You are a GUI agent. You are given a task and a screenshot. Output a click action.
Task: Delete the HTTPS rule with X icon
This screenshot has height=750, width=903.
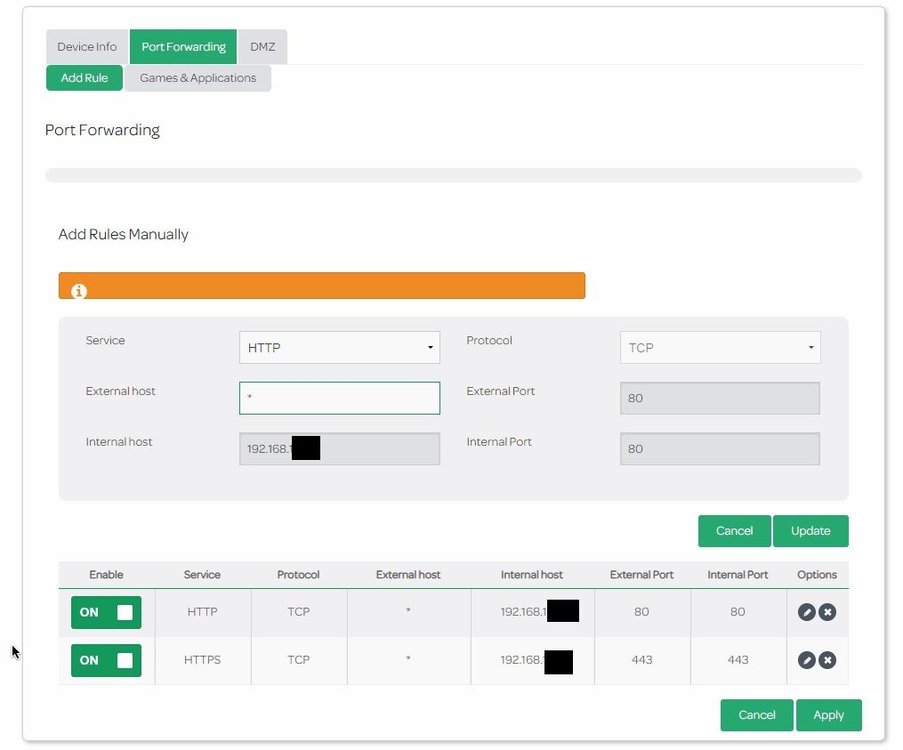click(828, 660)
